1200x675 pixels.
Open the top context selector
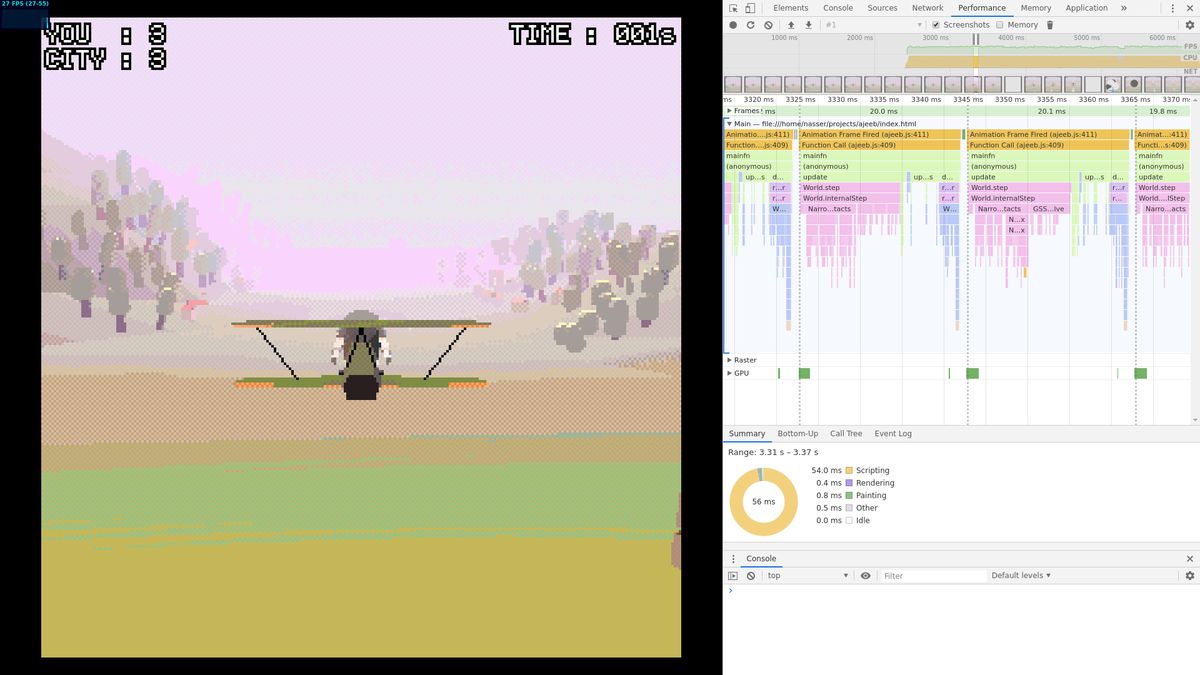pyautogui.click(x=807, y=576)
